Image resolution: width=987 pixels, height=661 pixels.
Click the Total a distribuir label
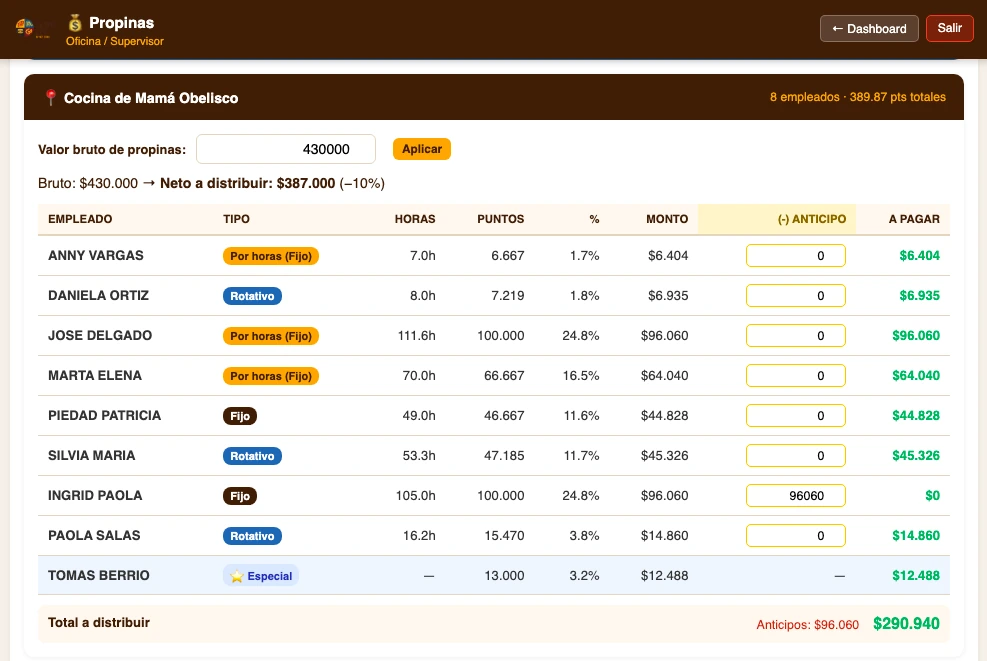tap(99, 623)
